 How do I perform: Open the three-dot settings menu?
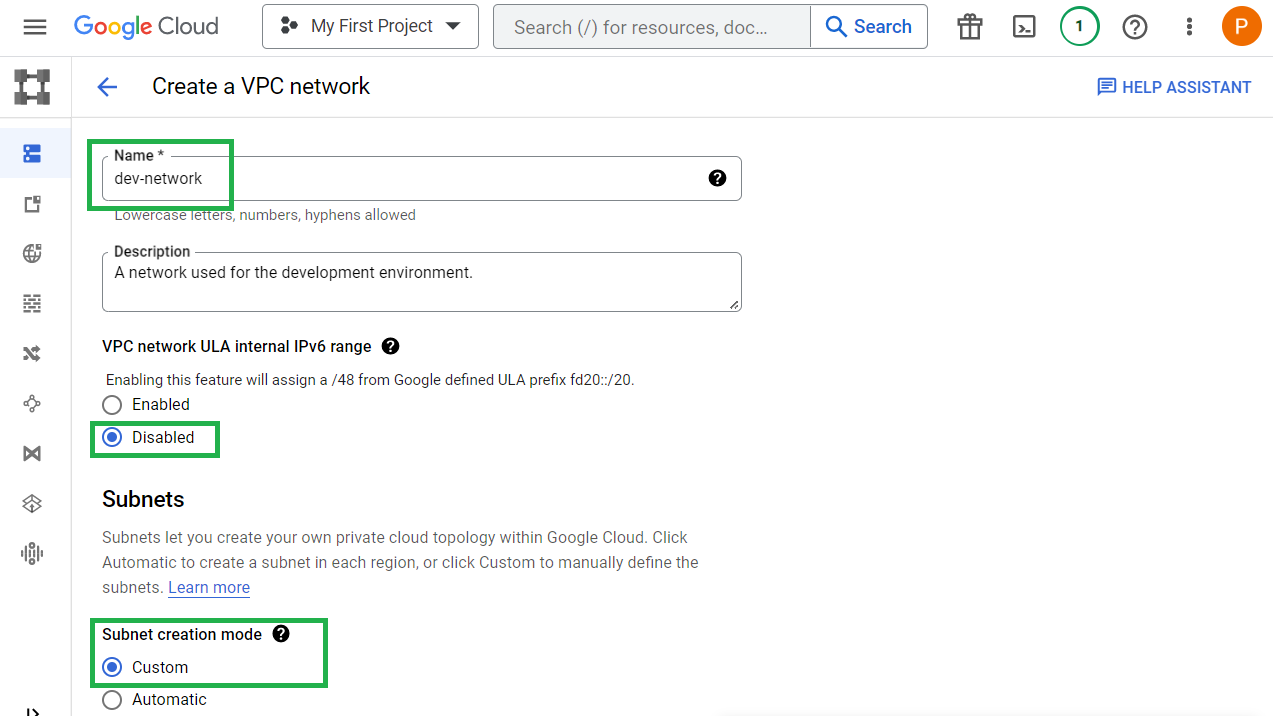[1189, 27]
